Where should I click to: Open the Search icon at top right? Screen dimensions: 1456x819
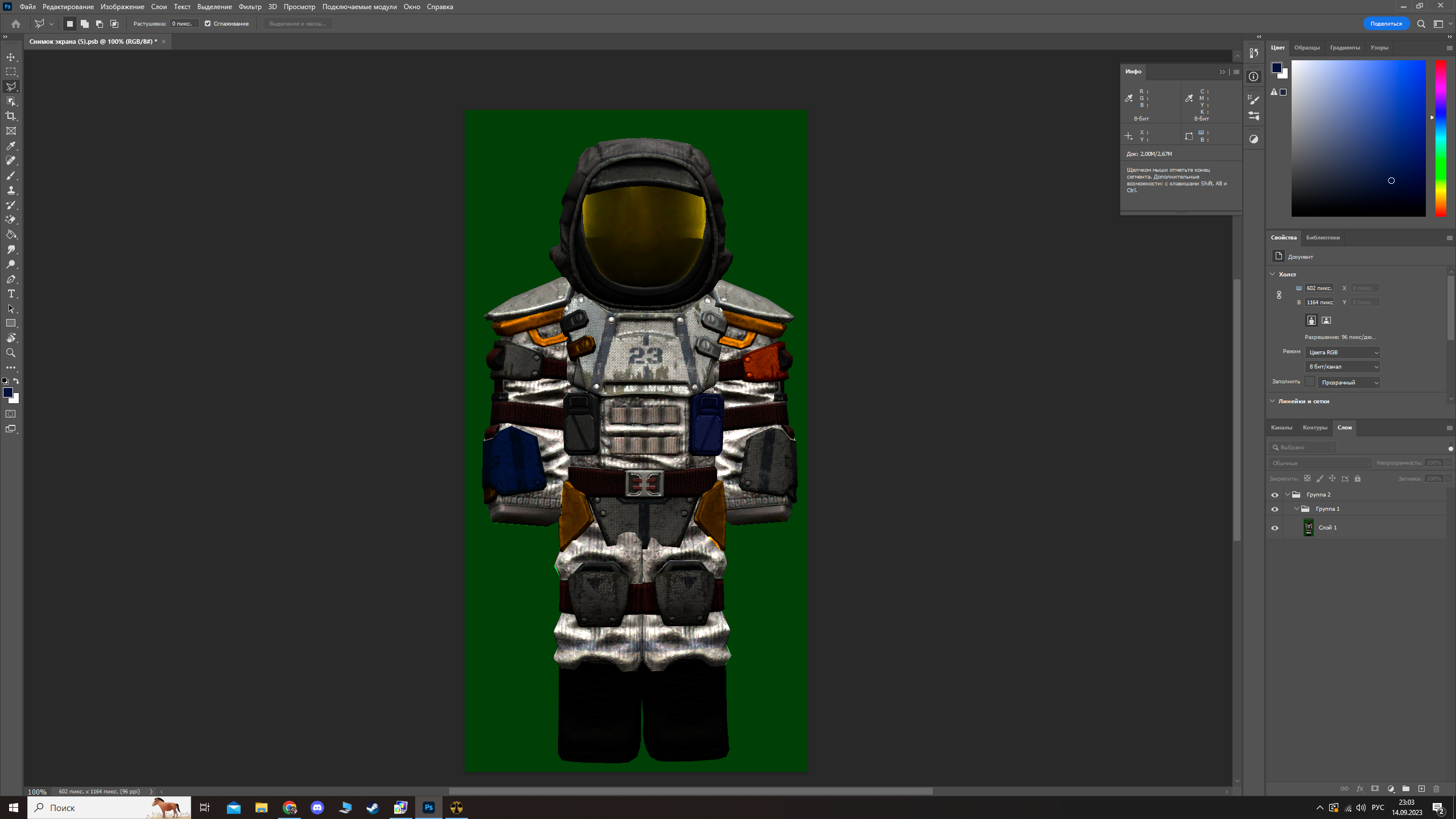pyautogui.click(x=1421, y=24)
